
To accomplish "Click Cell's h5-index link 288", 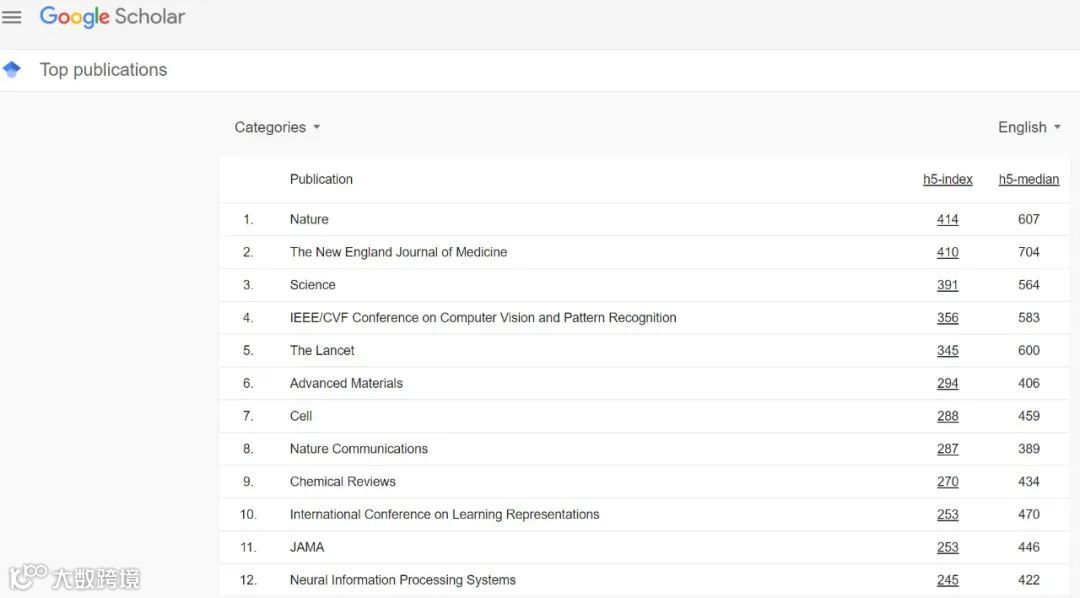I will (x=947, y=416).
